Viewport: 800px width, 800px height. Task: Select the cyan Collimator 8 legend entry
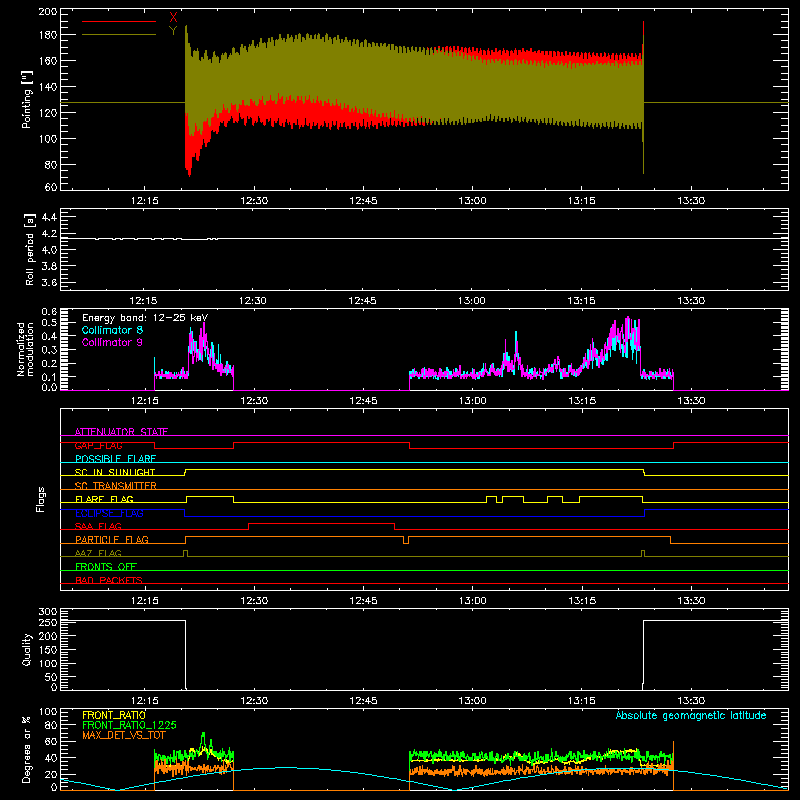point(112,330)
